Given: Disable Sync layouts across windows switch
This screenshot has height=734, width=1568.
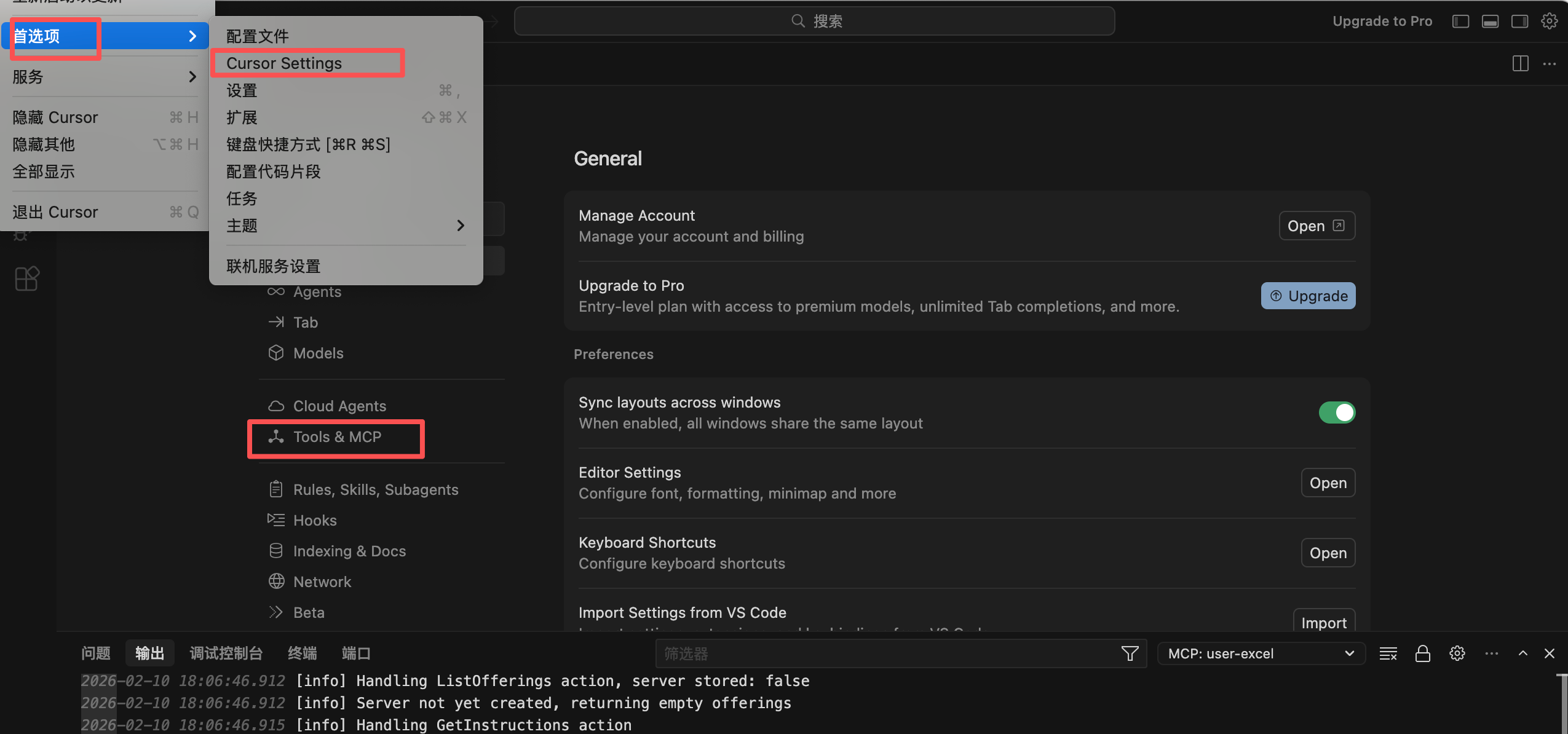Looking at the screenshot, I should click(x=1336, y=412).
